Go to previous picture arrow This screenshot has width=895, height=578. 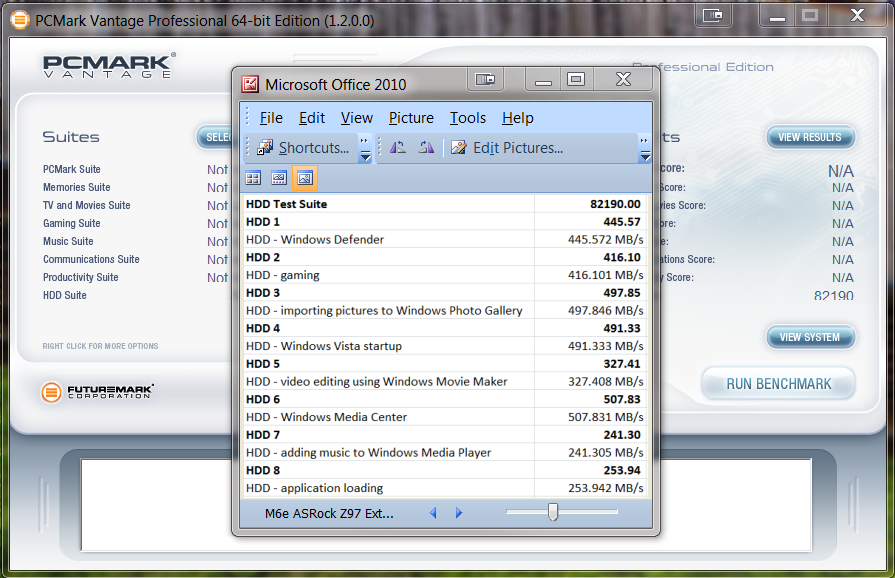[433, 513]
